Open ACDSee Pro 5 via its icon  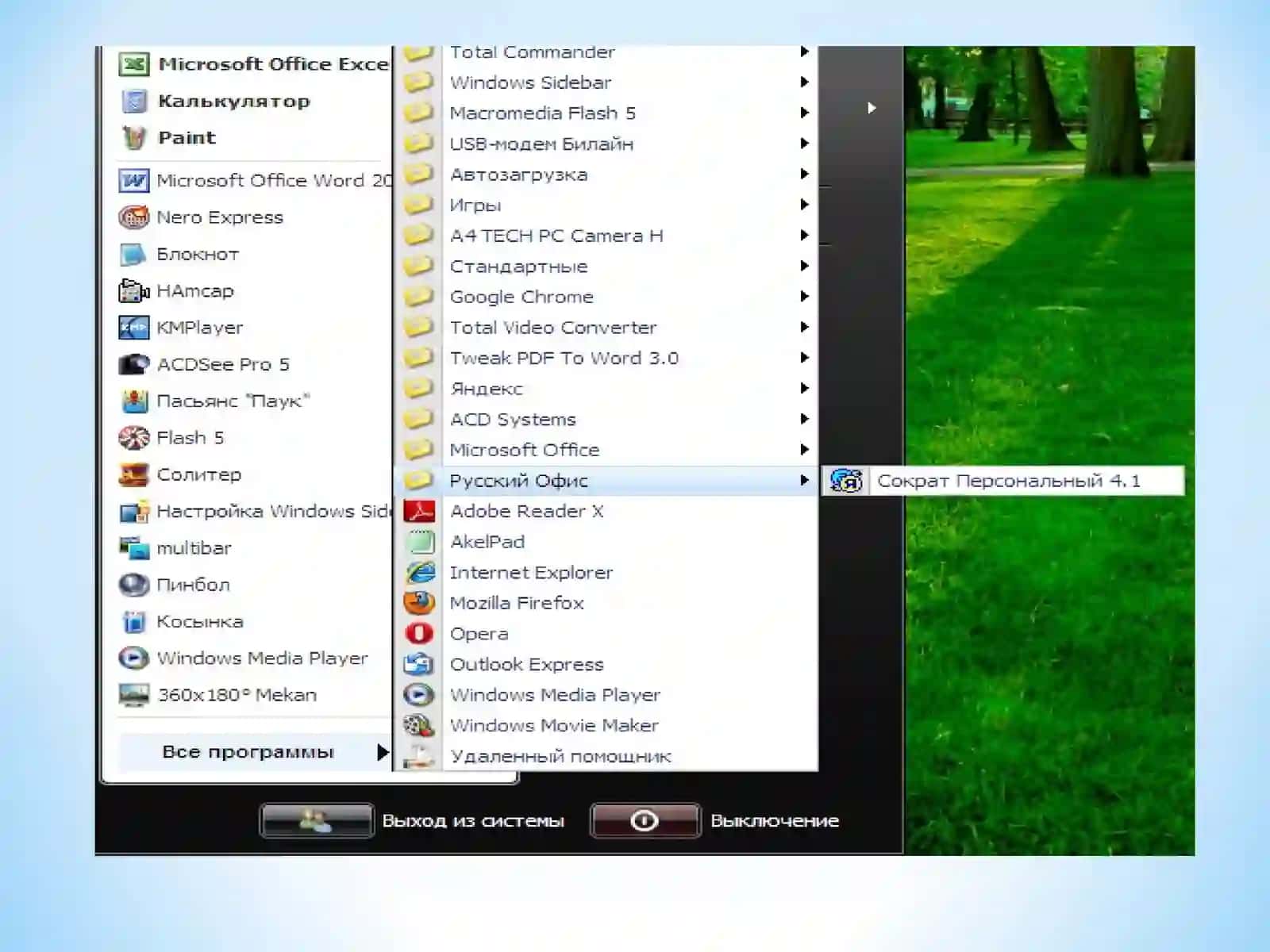pos(134,364)
